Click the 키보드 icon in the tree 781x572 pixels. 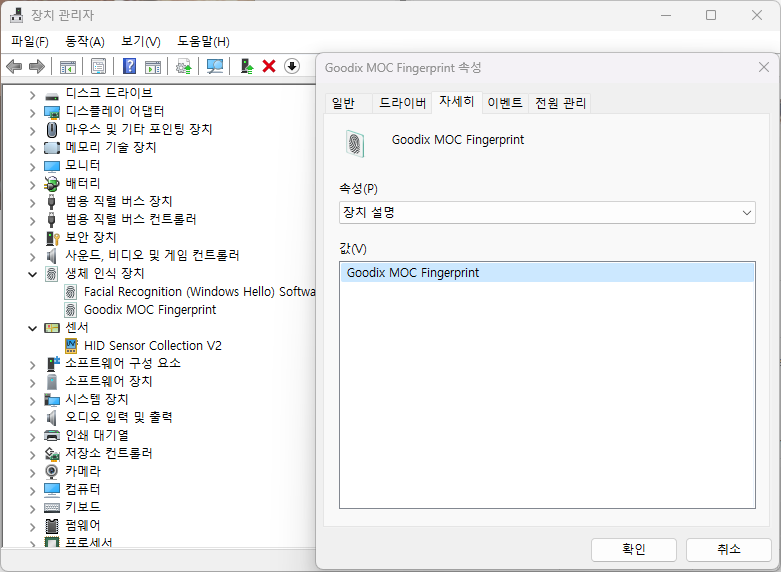pos(52,507)
